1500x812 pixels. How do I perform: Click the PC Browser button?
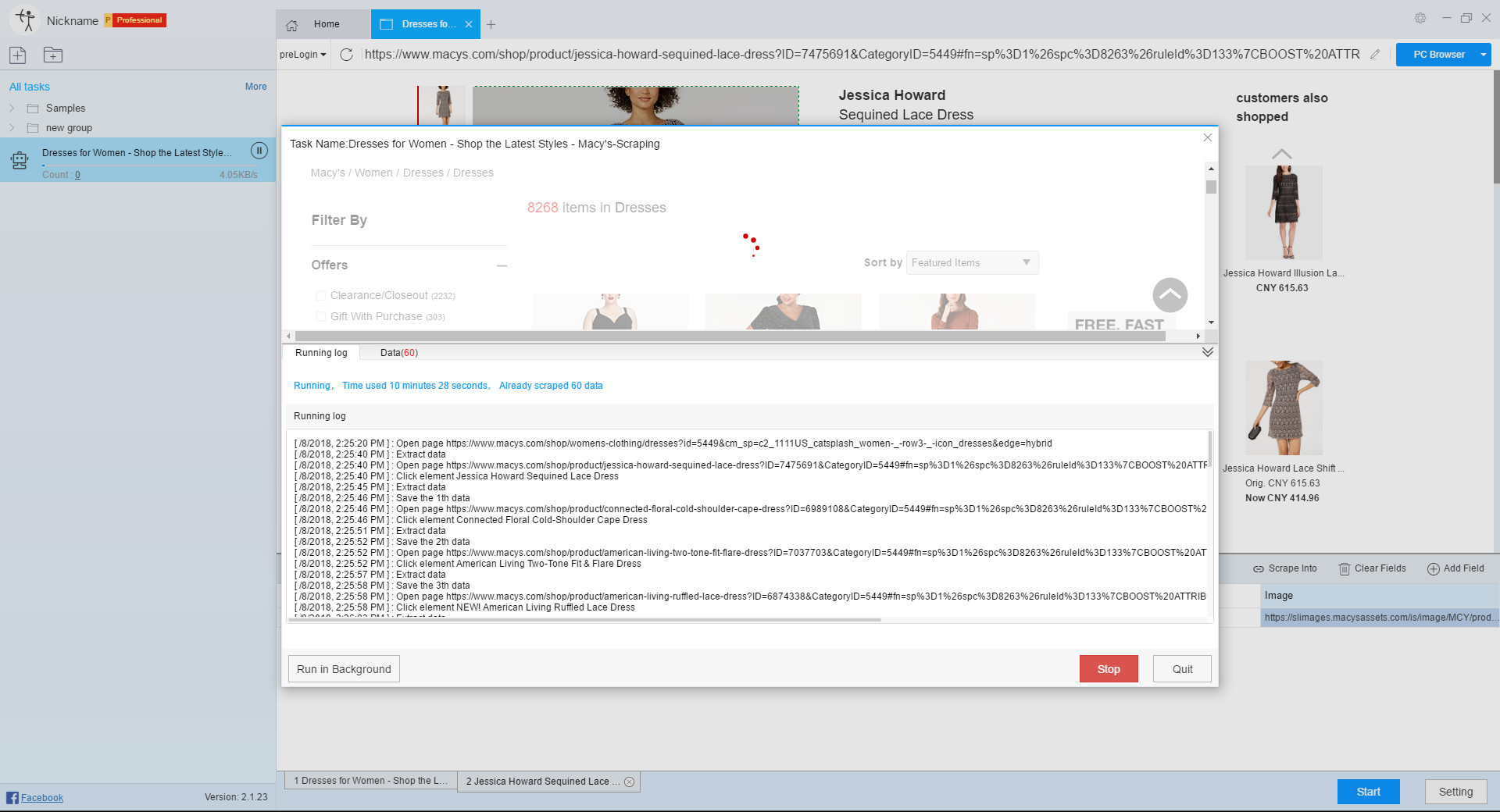pos(1438,55)
